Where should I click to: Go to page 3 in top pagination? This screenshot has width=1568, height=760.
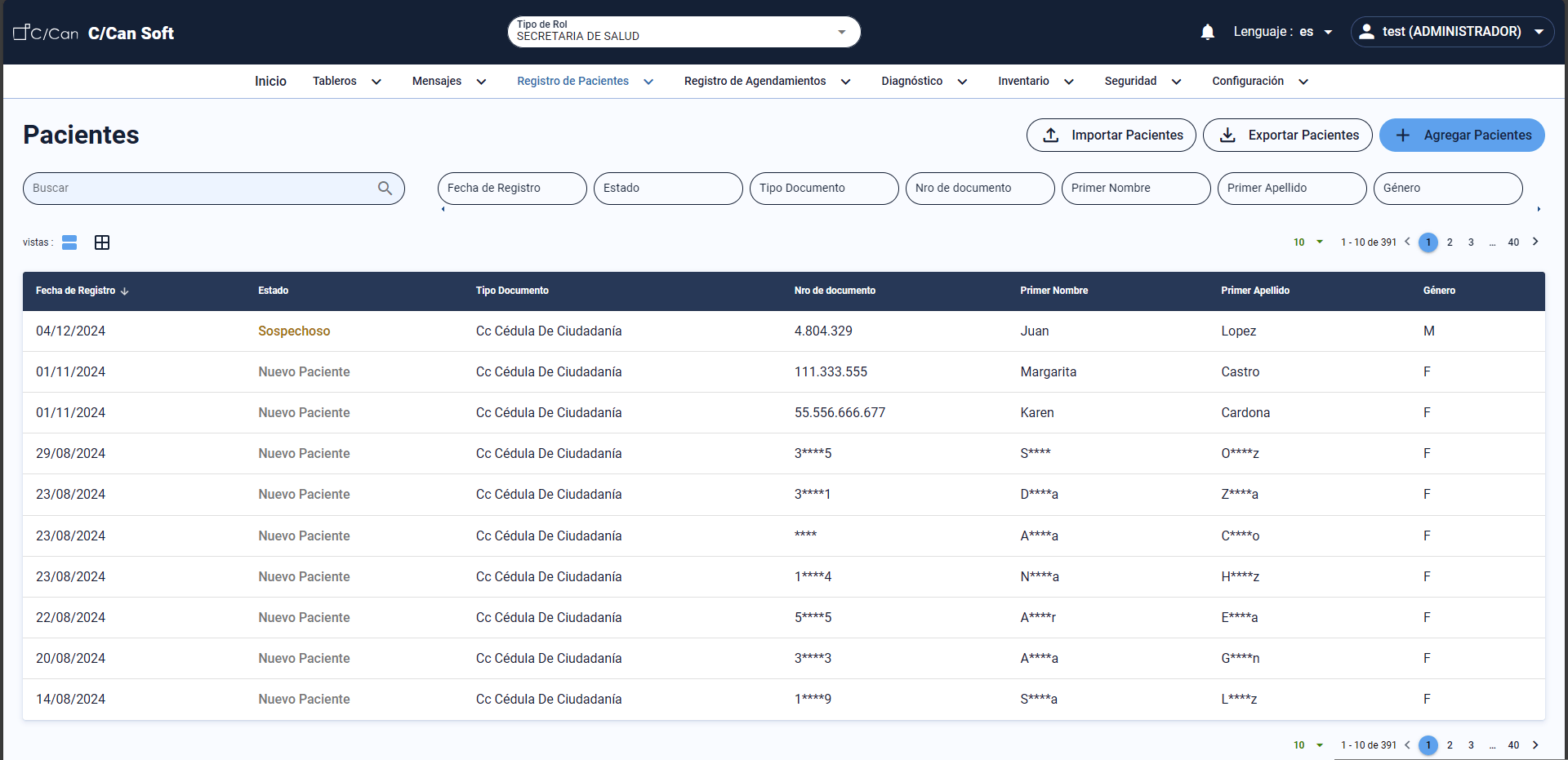1471,242
